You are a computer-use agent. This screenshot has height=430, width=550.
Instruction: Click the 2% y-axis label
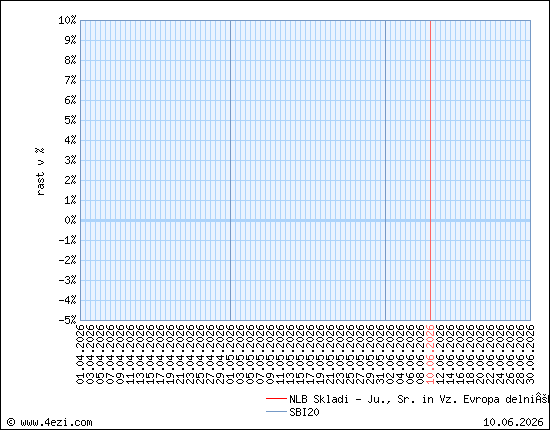pos(70,180)
